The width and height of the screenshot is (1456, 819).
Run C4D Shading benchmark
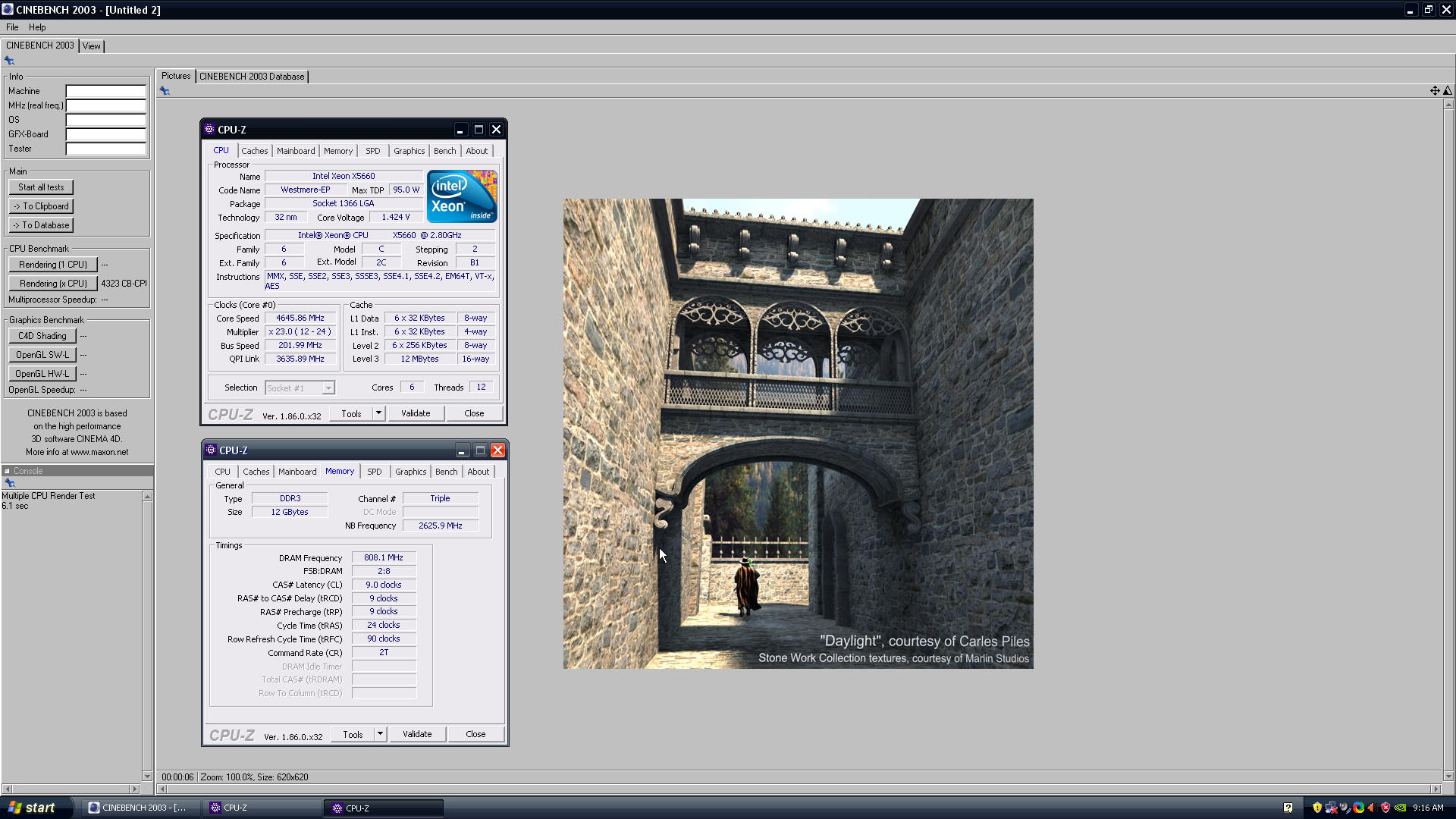[x=42, y=336]
